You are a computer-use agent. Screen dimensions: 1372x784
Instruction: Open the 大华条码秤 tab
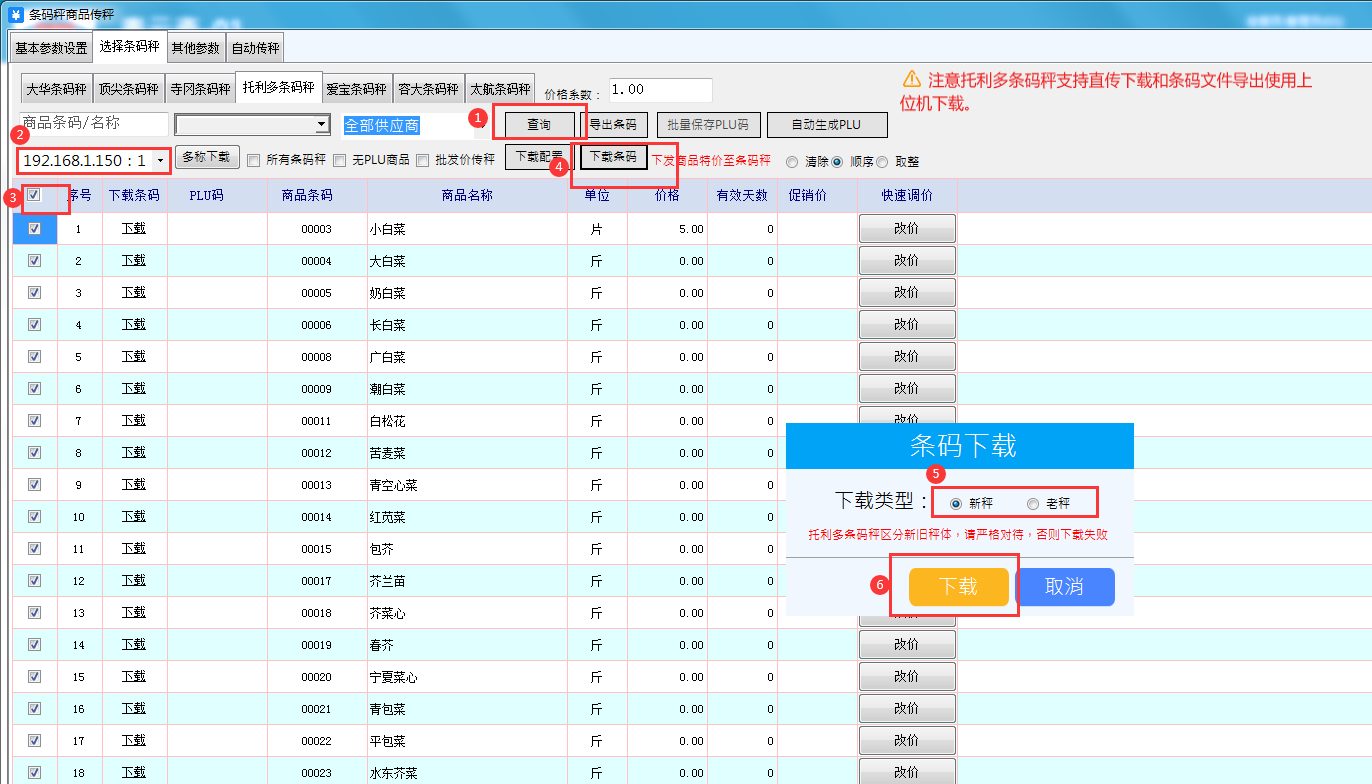pyautogui.click(x=57, y=89)
